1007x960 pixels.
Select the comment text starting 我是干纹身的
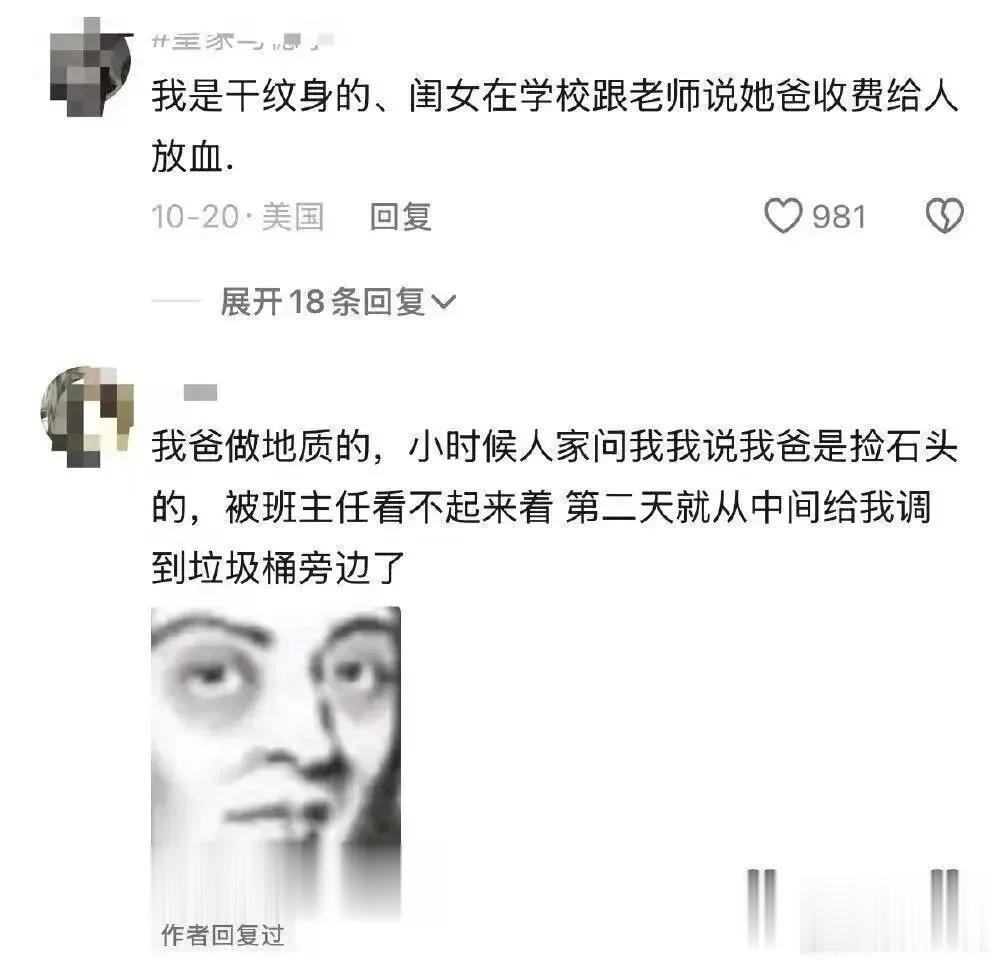pyautogui.click(x=554, y=126)
